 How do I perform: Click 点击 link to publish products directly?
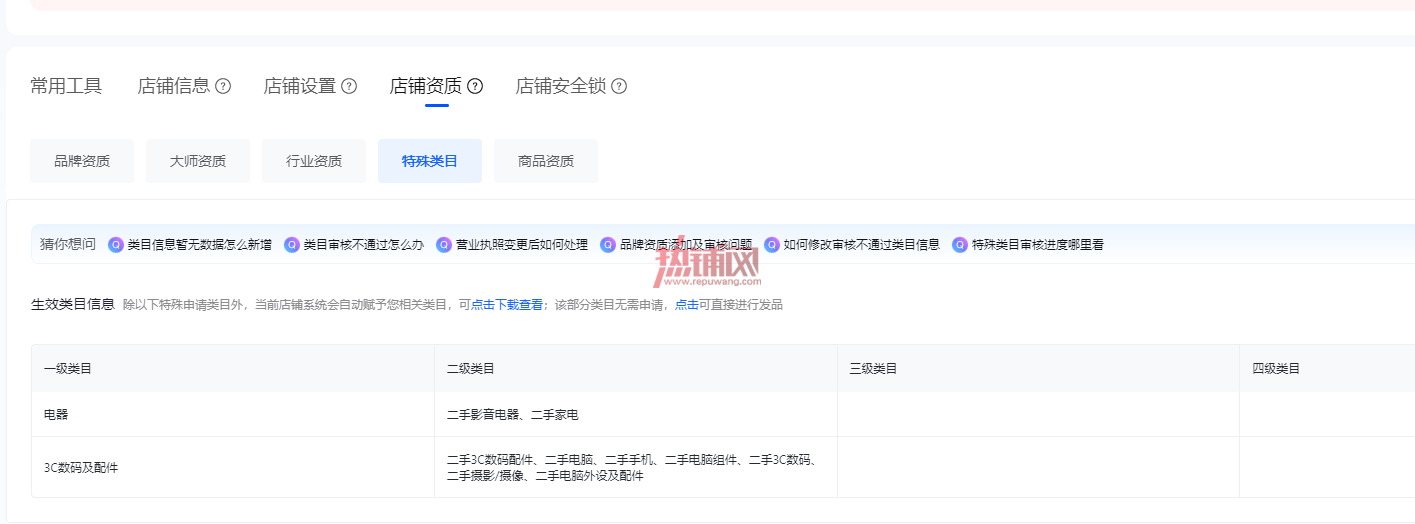tap(687, 305)
